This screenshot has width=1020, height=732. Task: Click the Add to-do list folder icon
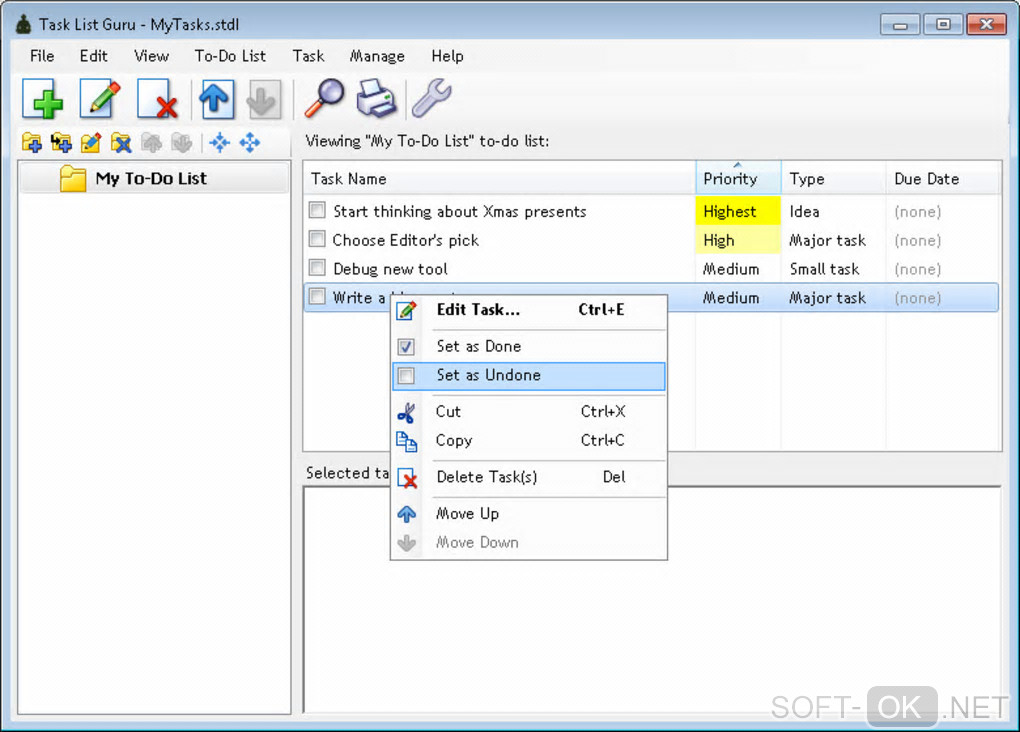click(31, 142)
